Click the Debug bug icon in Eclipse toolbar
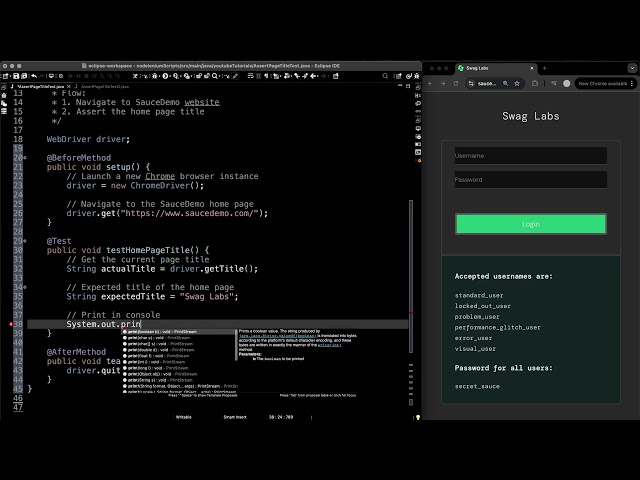 tap(155, 76)
